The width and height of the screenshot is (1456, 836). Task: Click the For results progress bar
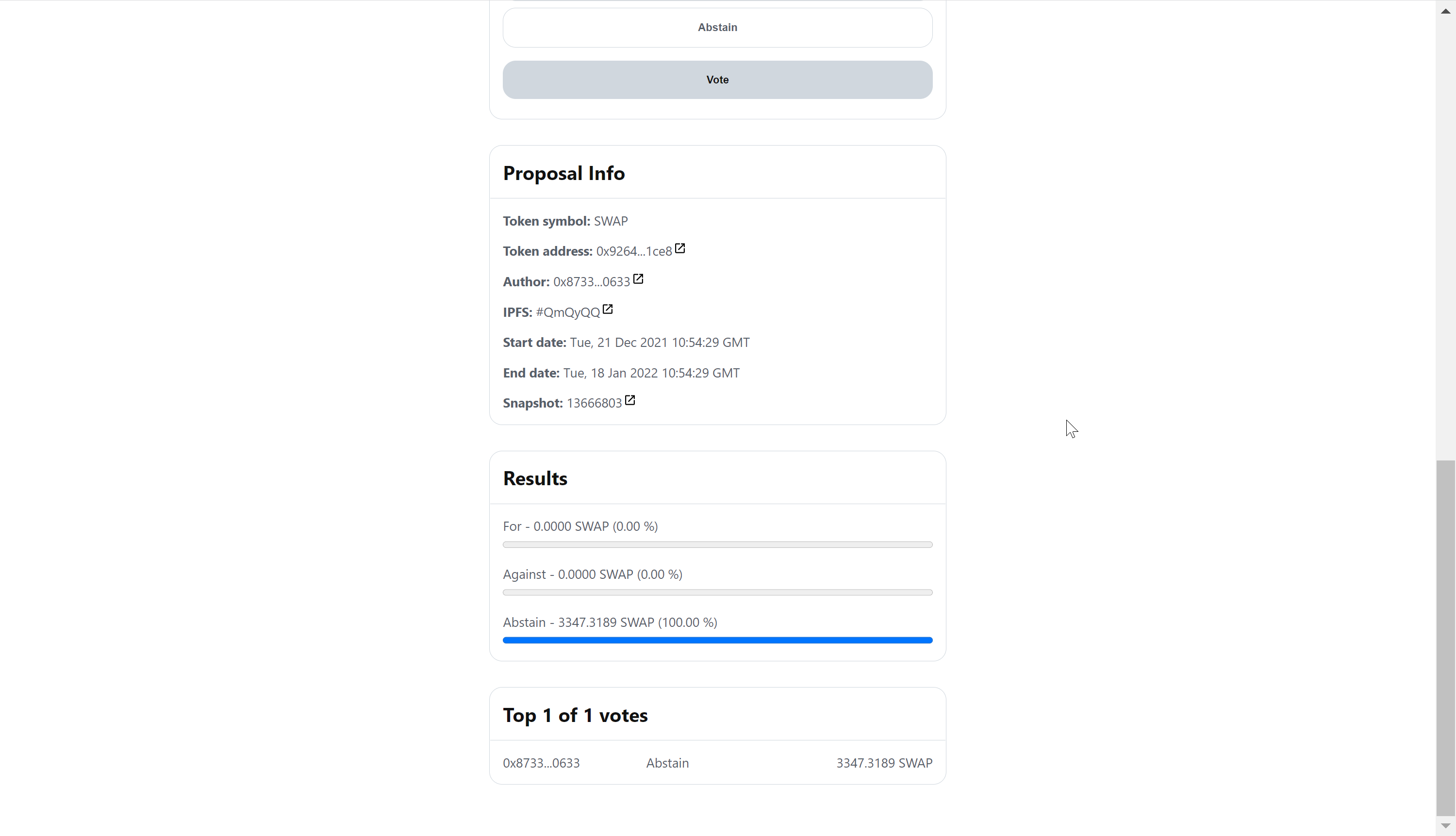pos(717,544)
